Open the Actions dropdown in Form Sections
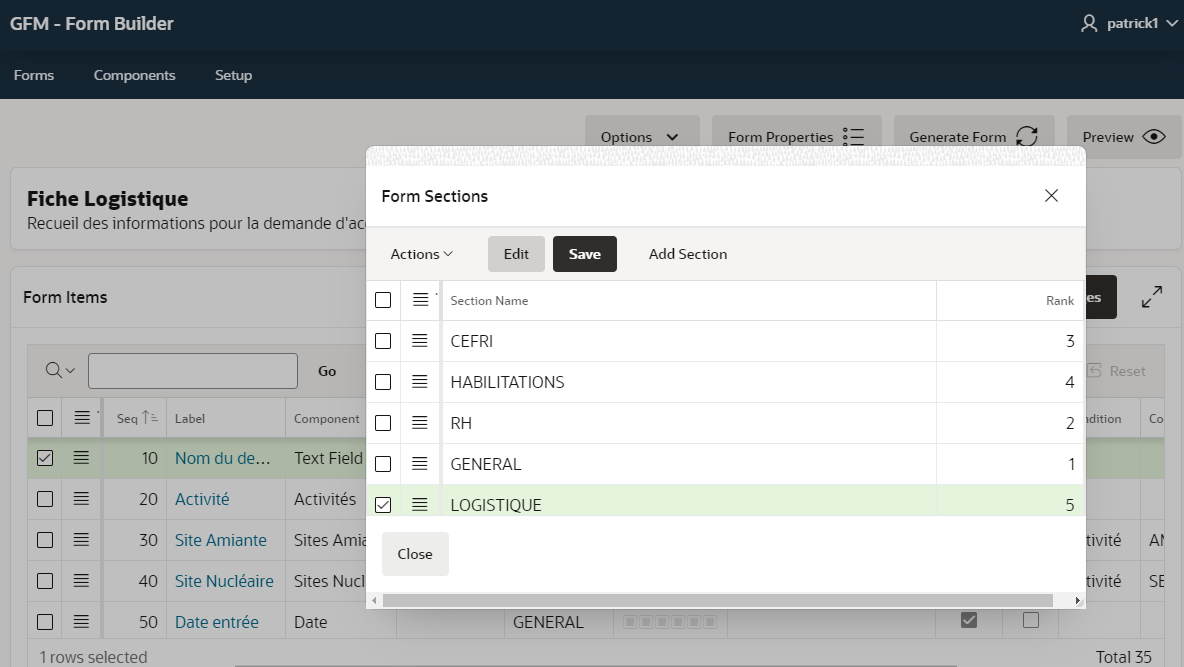The height and width of the screenshot is (667, 1184). click(420, 253)
